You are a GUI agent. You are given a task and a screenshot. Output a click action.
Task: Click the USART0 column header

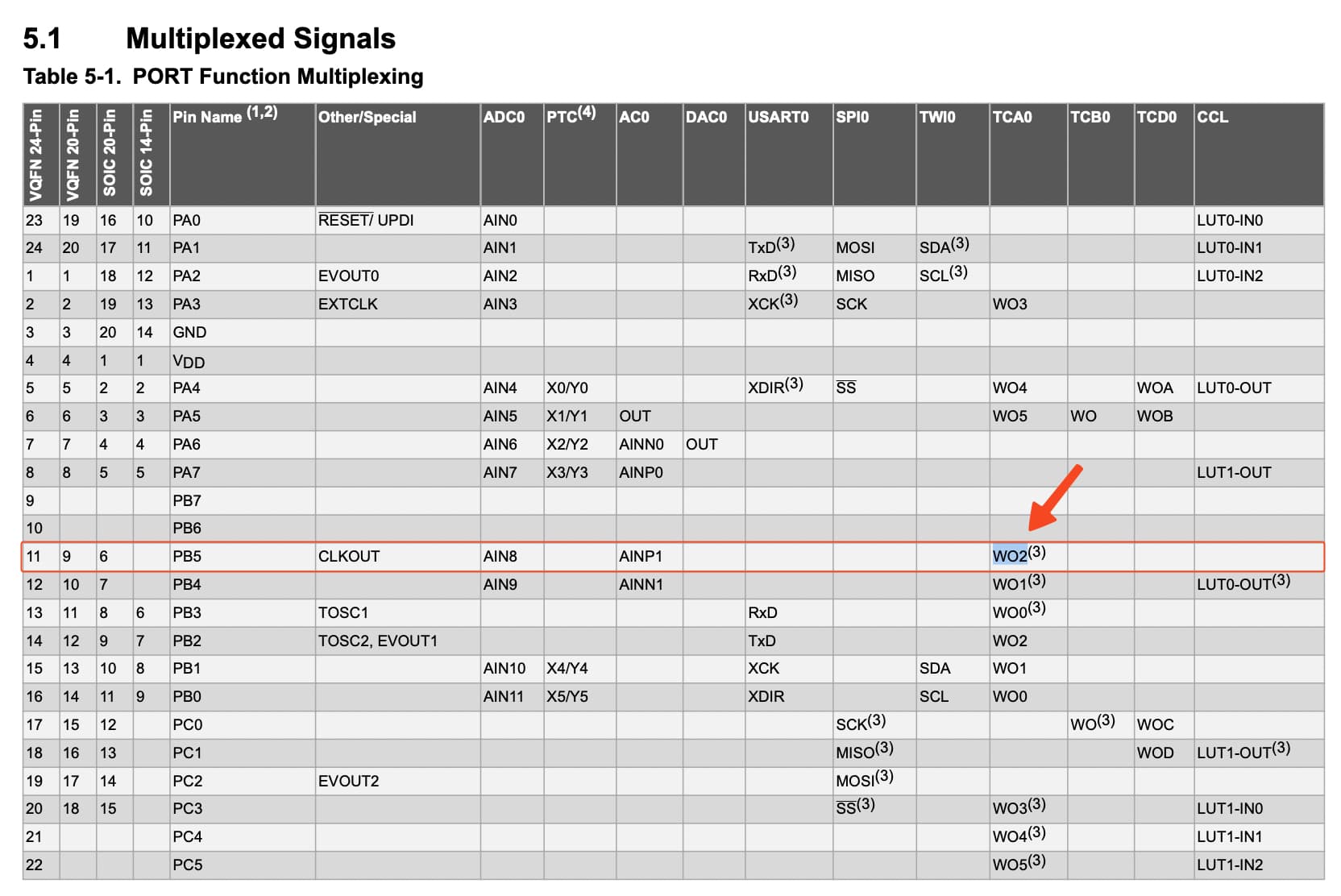tap(778, 117)
